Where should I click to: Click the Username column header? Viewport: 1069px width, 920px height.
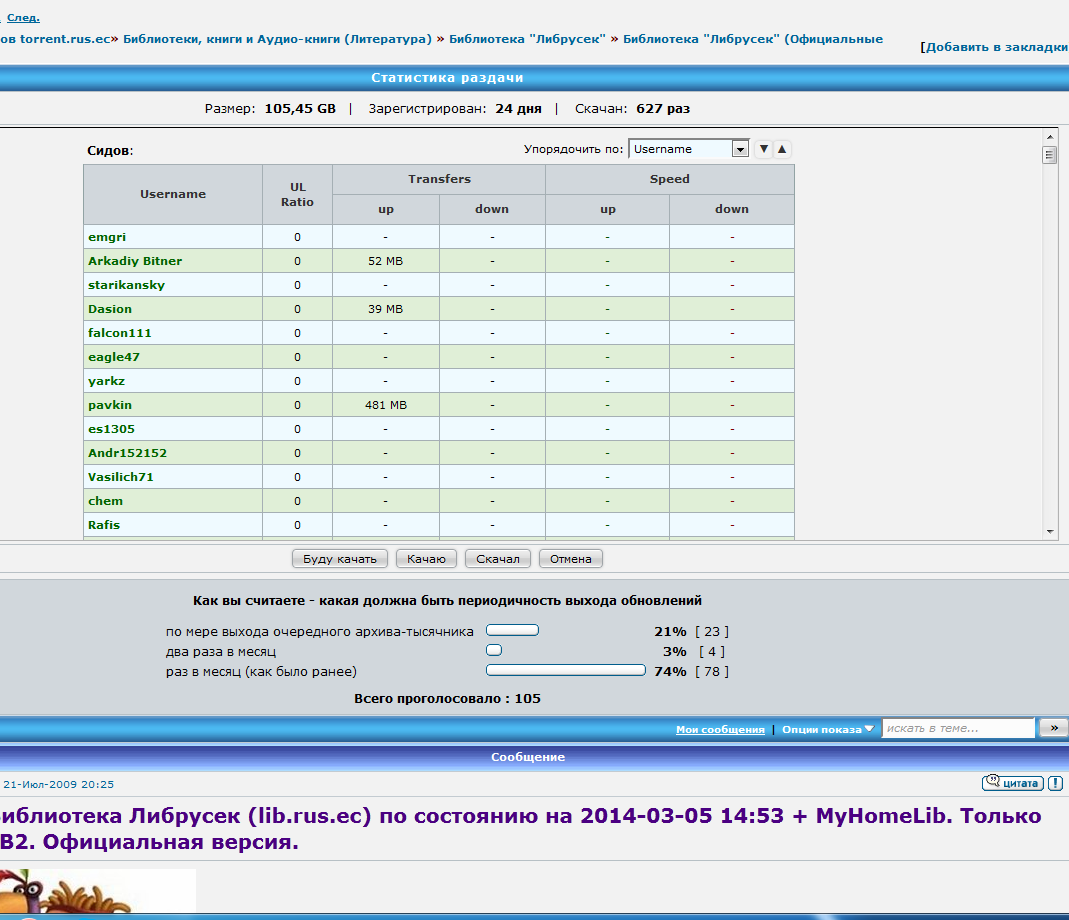point(173,194)
